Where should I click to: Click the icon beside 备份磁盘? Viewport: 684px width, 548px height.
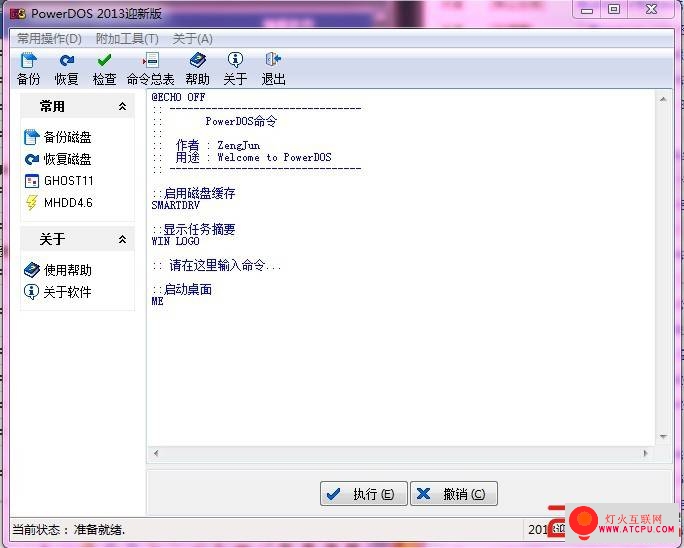tap(31, 137)
